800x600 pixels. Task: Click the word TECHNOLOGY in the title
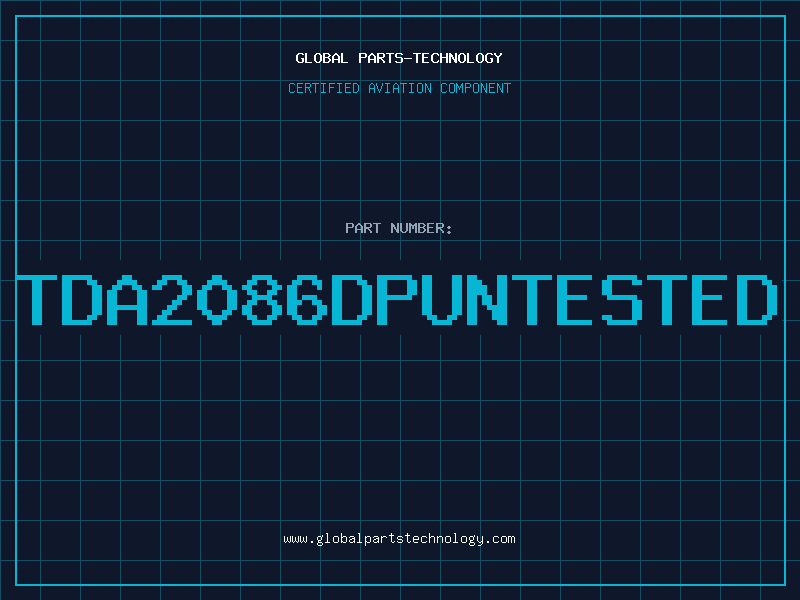[x=458, y=58]
